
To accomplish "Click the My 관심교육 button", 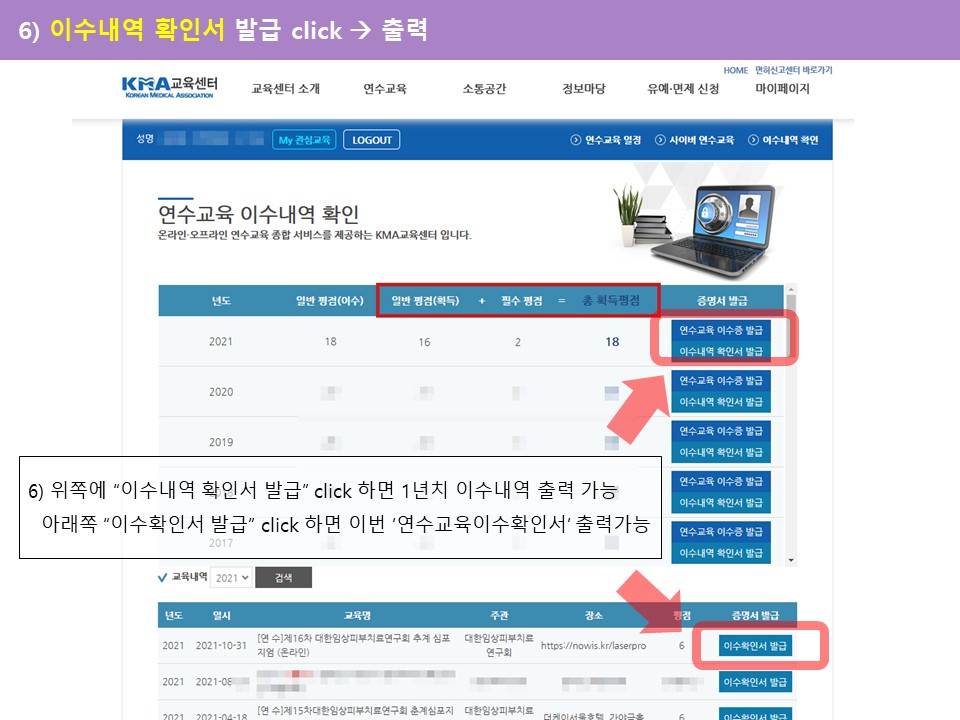I will (x=304, y=140).
